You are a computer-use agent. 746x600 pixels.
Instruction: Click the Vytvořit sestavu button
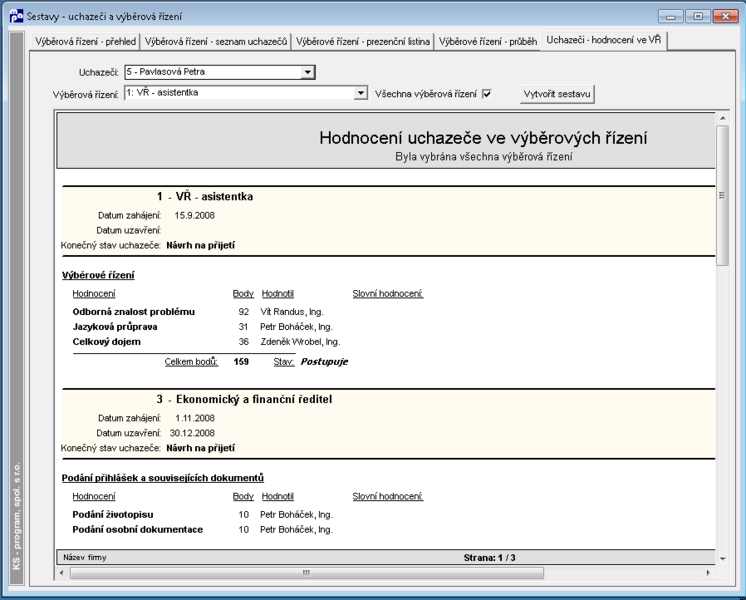pos(557,94)
